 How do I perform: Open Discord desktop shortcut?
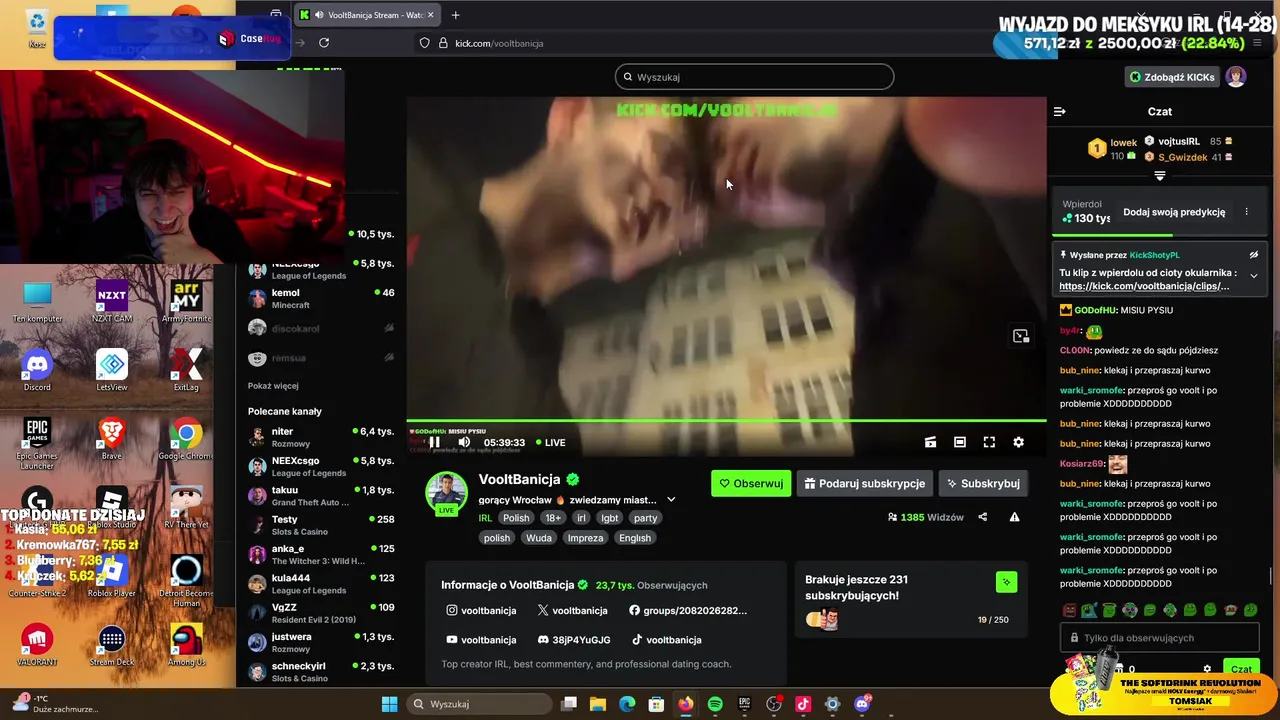click(37, 370)
